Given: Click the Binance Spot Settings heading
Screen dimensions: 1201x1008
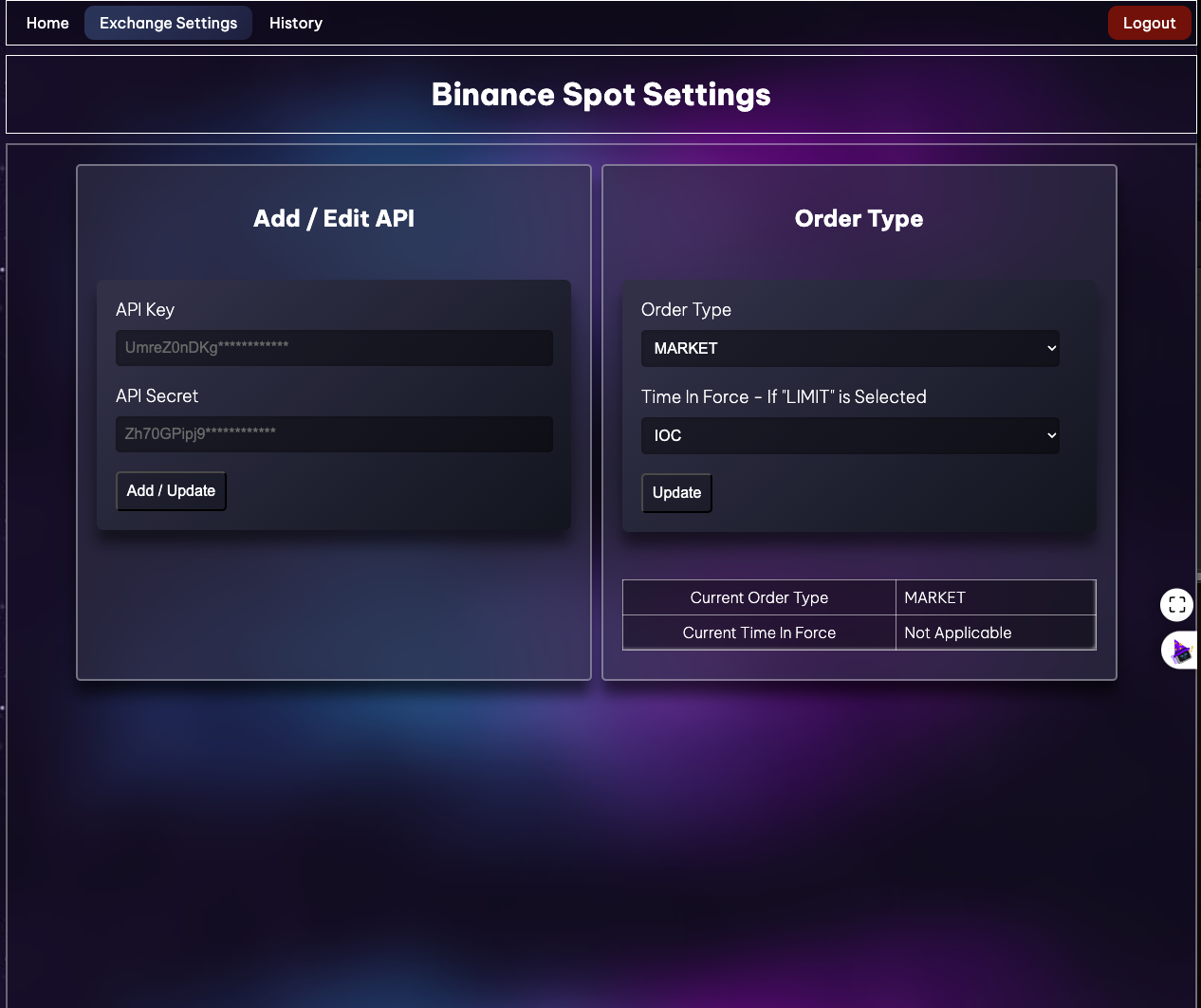Looking at the screenshot, I should point(600,94).
